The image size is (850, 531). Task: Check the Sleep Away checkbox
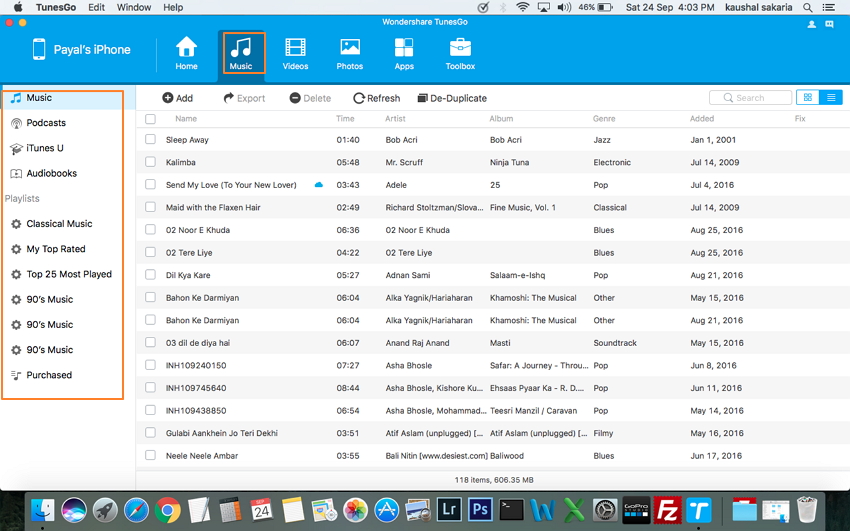(x=150, y=139)
